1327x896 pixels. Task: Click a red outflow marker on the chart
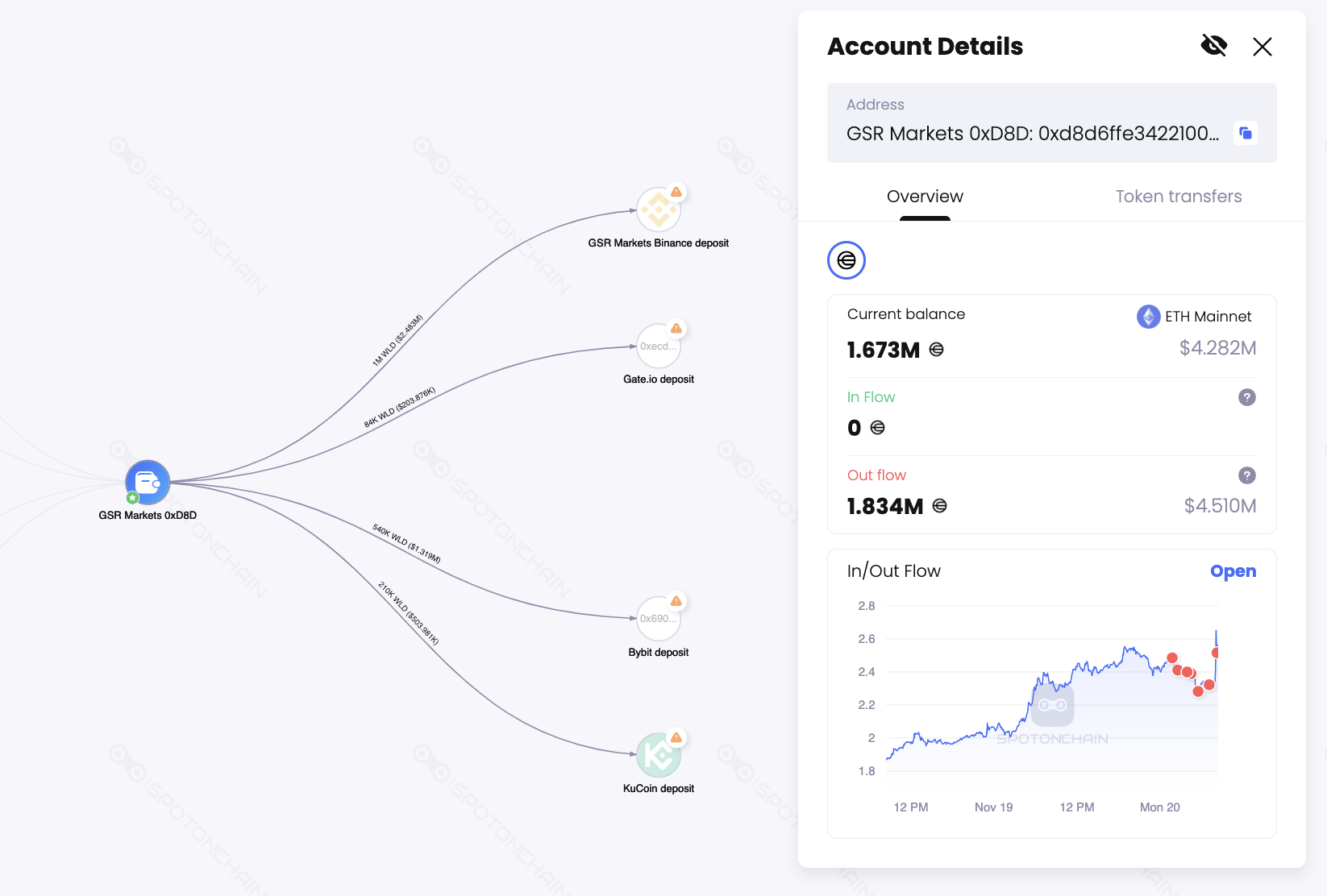pos(1173,658)
